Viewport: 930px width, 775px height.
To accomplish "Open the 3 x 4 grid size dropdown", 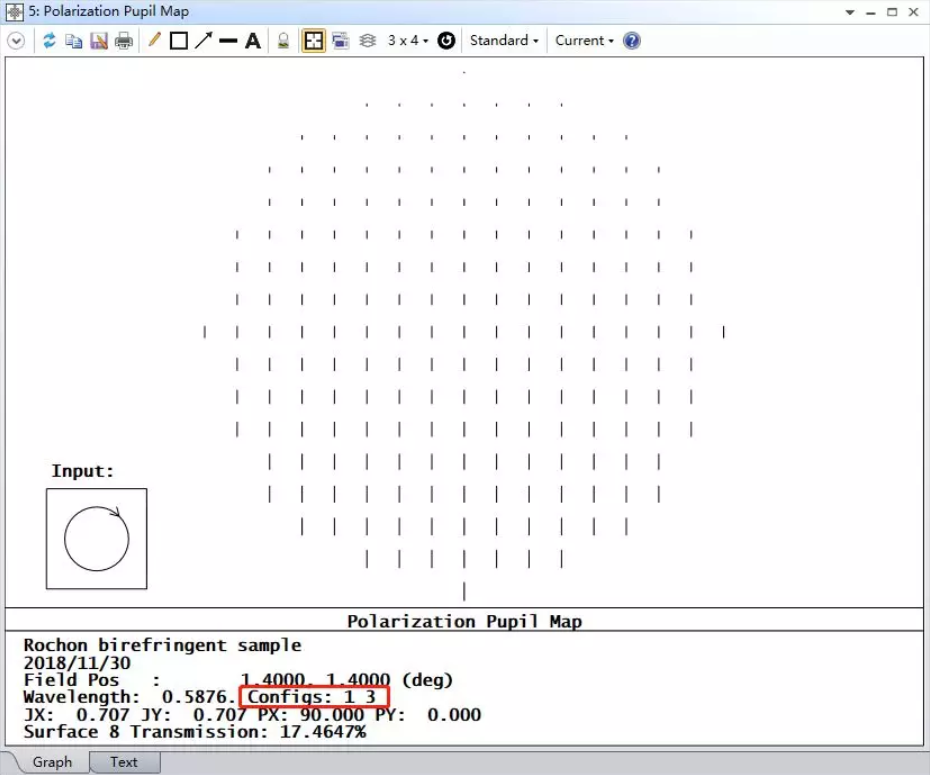I will click(x=408, y=41).
